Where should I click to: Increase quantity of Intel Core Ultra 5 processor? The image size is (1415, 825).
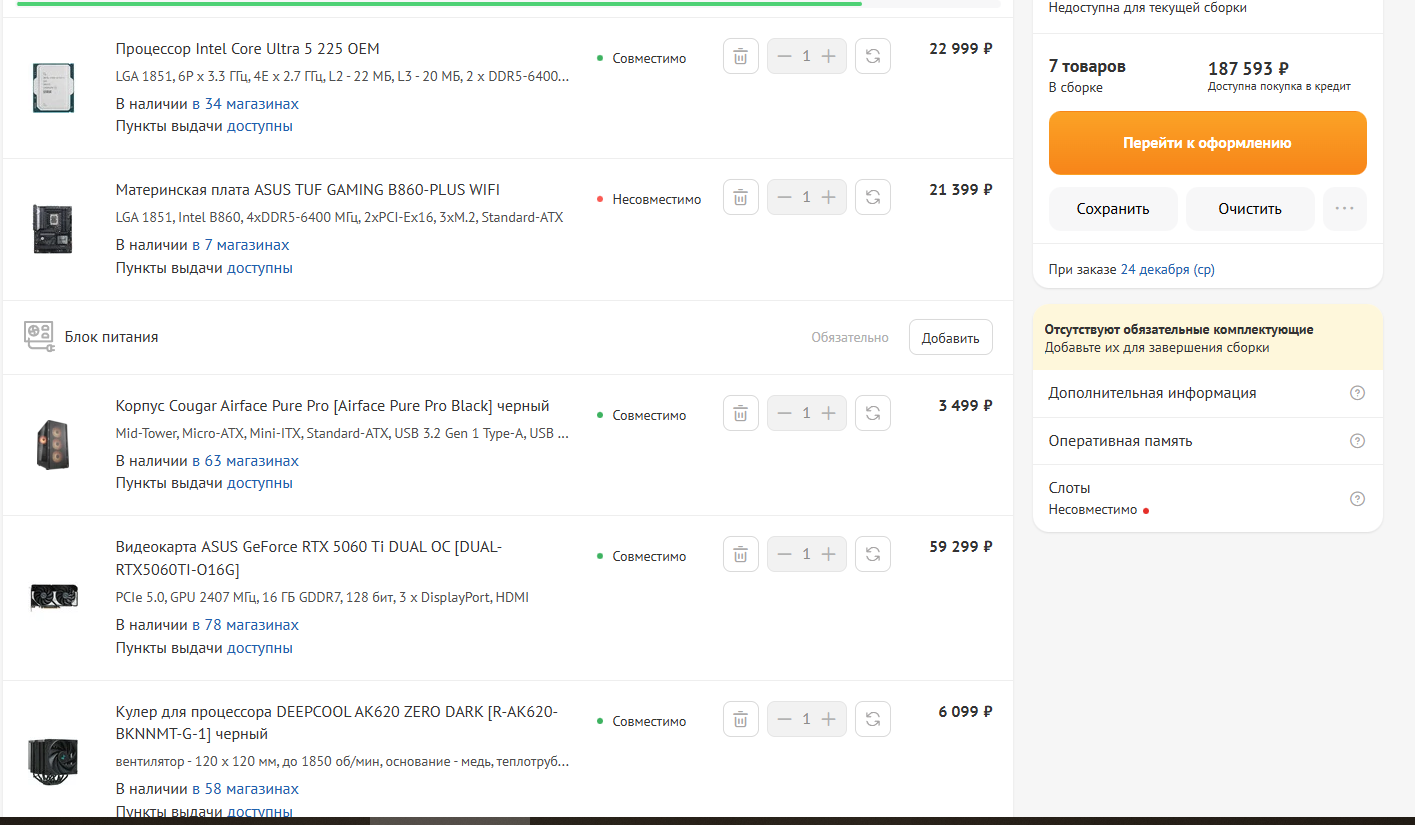(x=828, y=56)
